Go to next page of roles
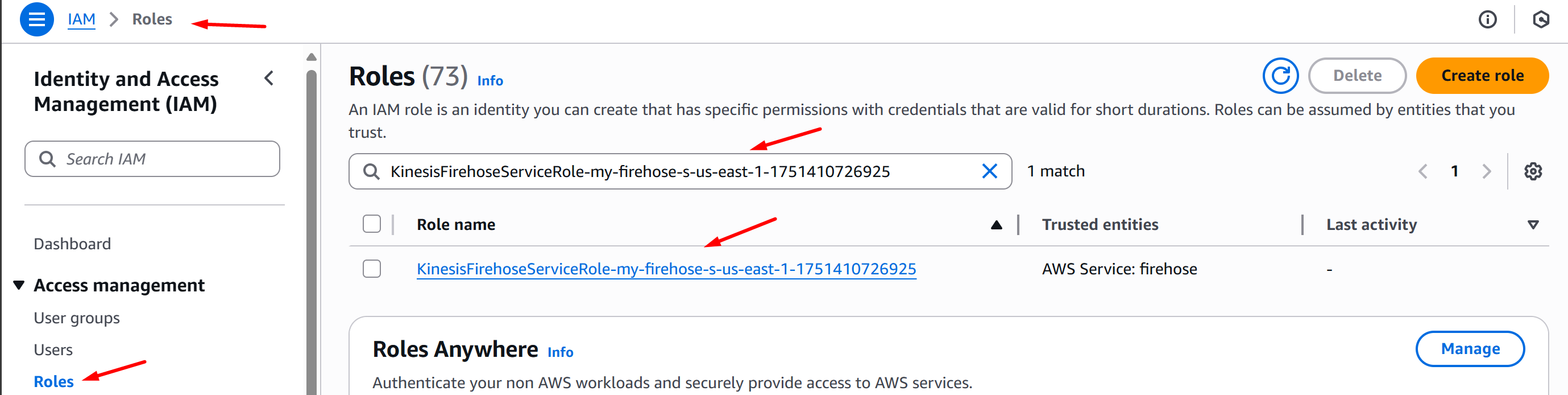 [1487, 171]
